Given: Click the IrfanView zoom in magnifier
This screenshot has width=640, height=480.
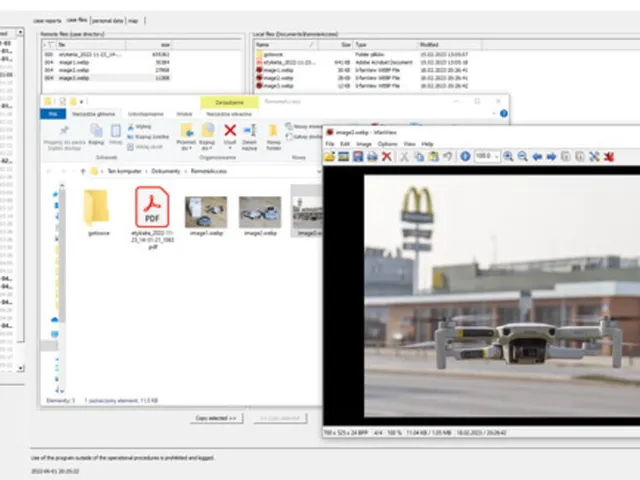Looking at the screenshot, I should (x=508, y=157).
